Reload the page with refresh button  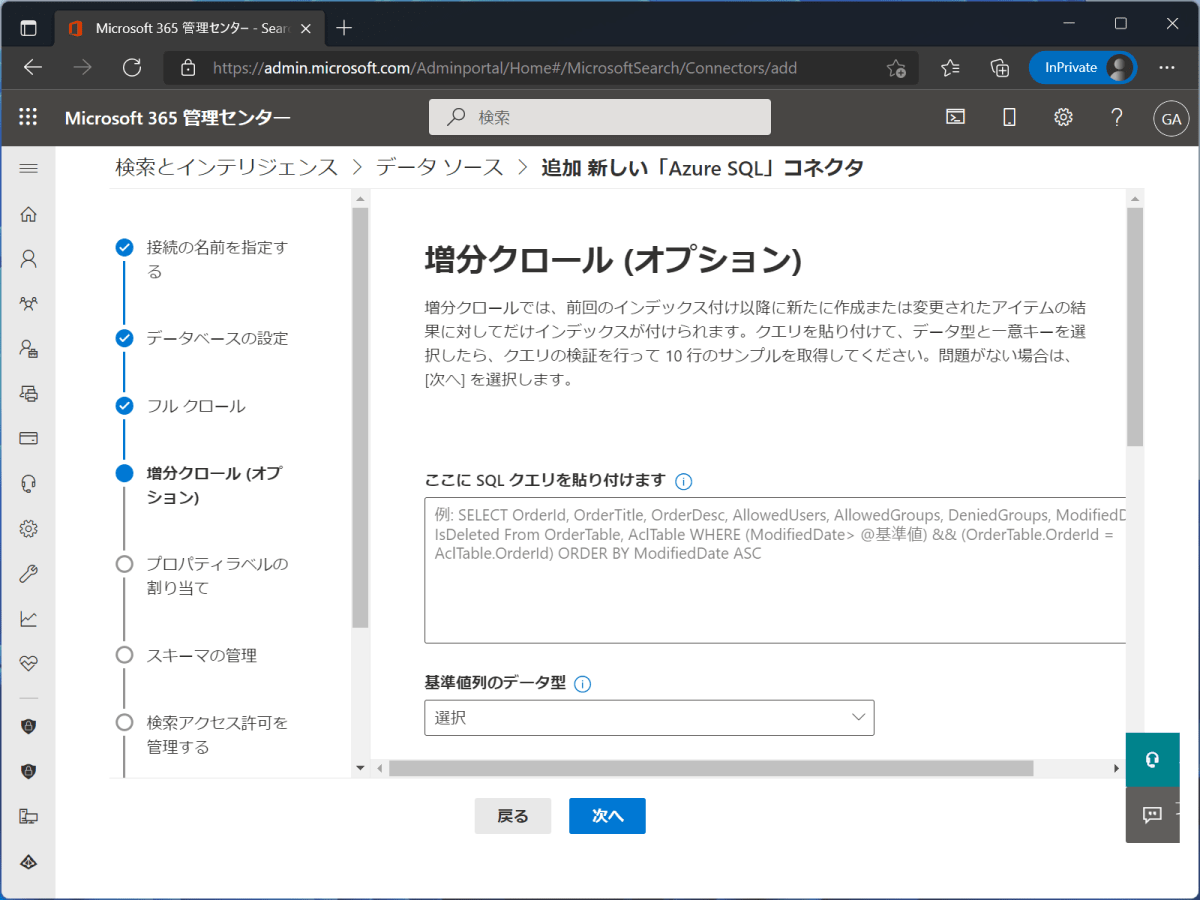coord(132,68)
